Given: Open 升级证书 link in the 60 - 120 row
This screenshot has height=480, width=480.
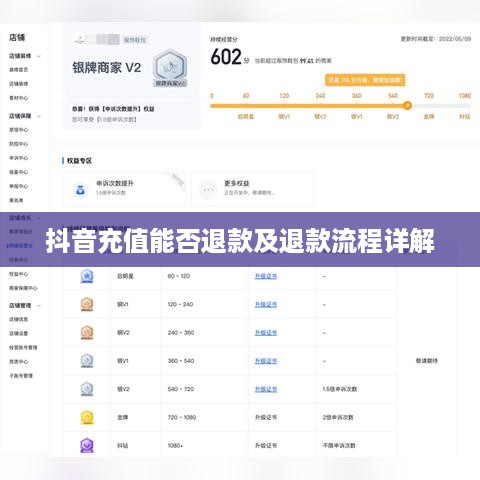Looking at the screenshot, I should coord(266,276).
